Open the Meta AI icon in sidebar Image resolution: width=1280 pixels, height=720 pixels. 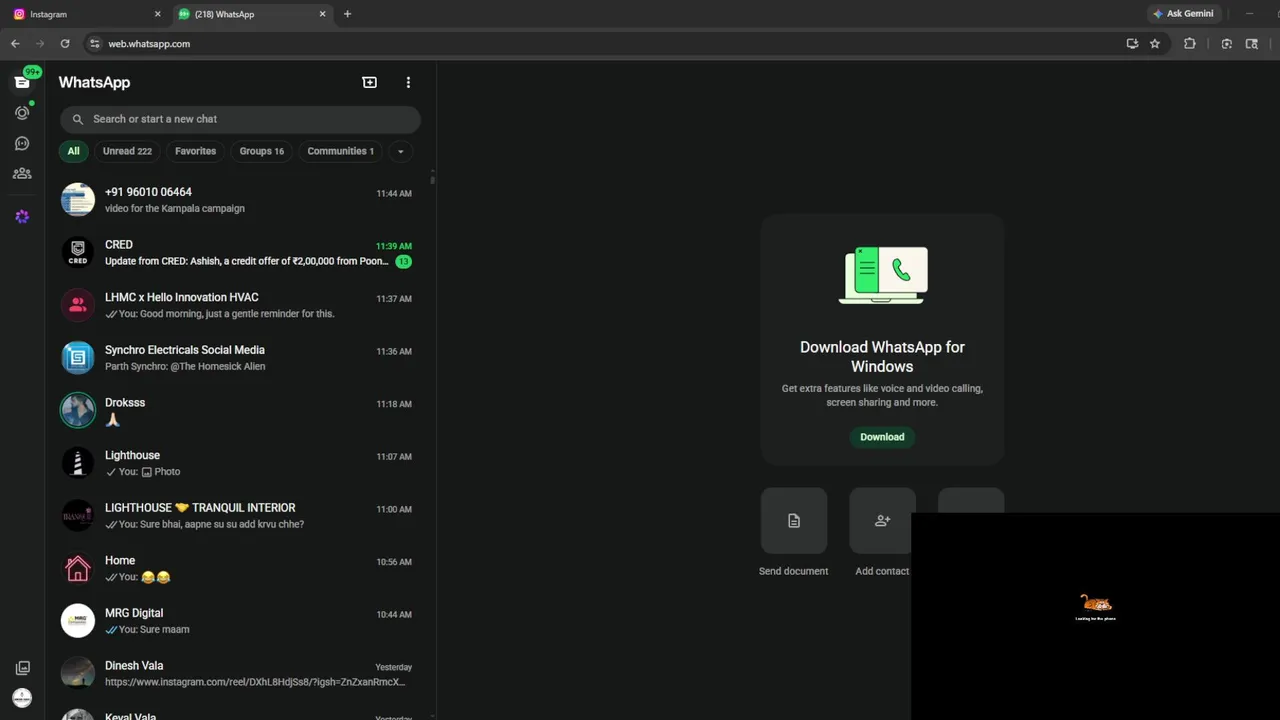pyautogui.click(x=22, y=216)
